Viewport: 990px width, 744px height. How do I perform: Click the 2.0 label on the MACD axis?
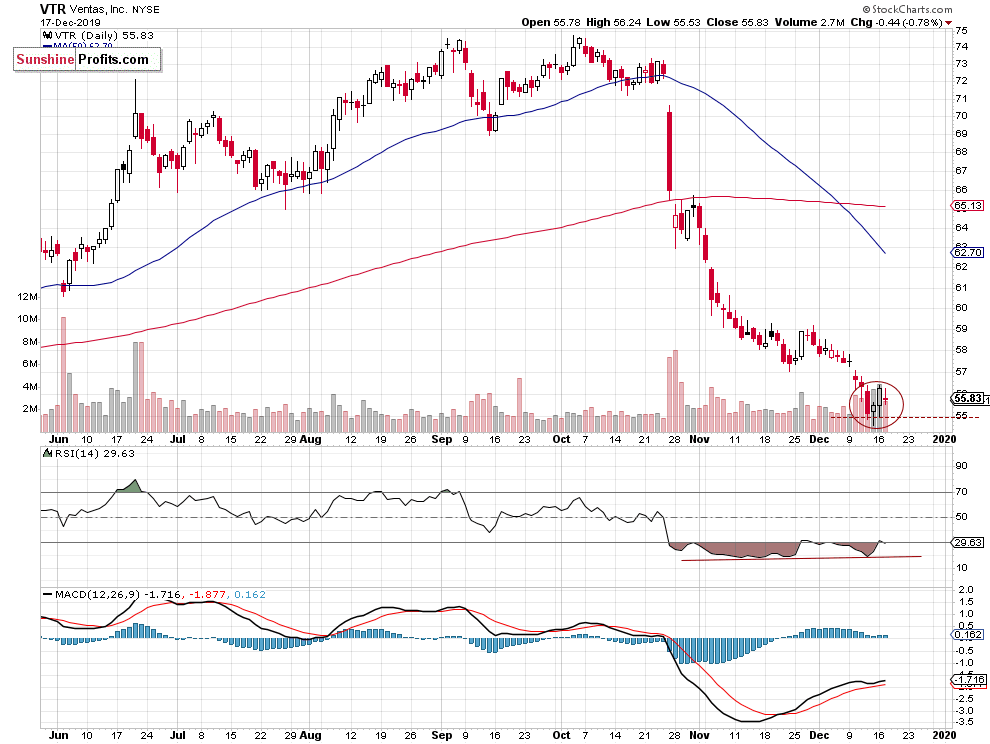965,589
